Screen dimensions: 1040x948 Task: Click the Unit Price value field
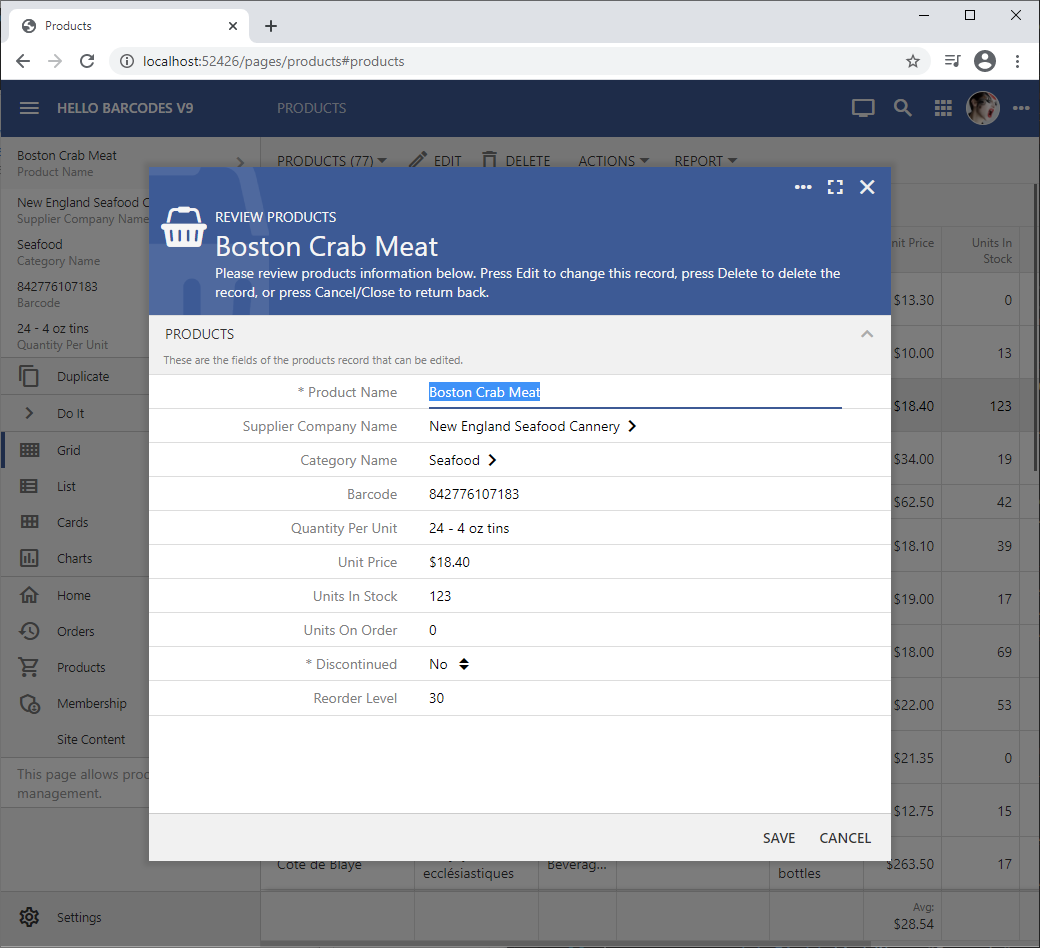(x=450, y=562)
